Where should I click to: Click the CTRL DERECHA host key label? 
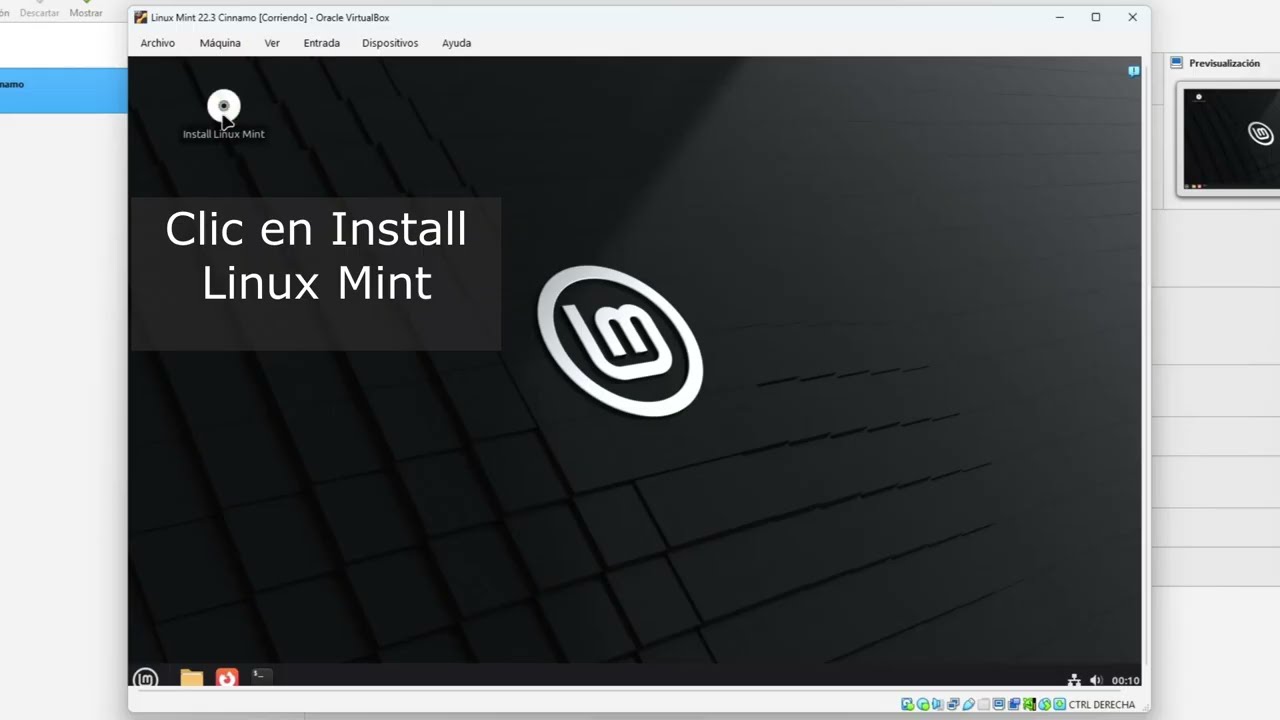coord(1102,705)
